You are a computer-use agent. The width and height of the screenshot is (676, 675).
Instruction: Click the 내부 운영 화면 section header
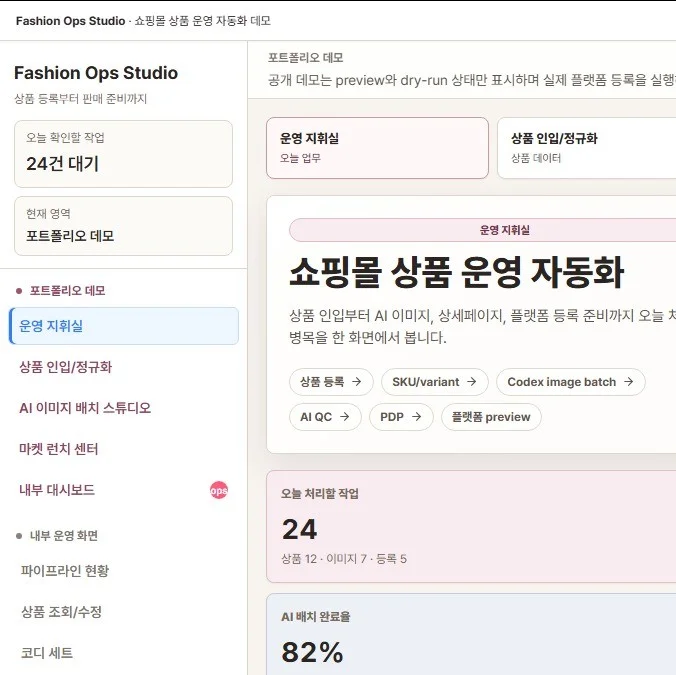tap(64, 535)
